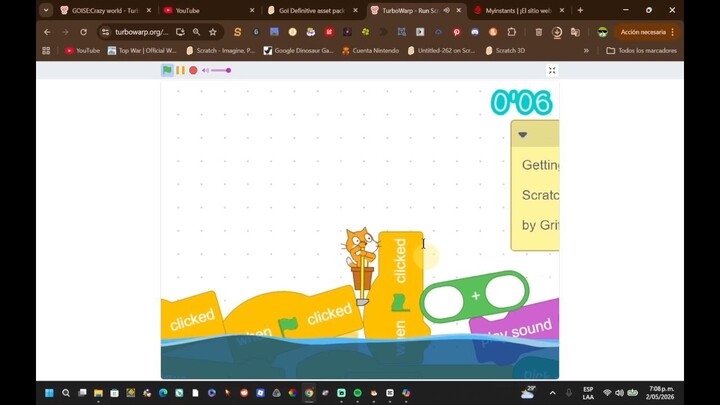Open the Chrome profile avatar
The image size is (720, 405).
pyautogui.click(x=602, y=32)
